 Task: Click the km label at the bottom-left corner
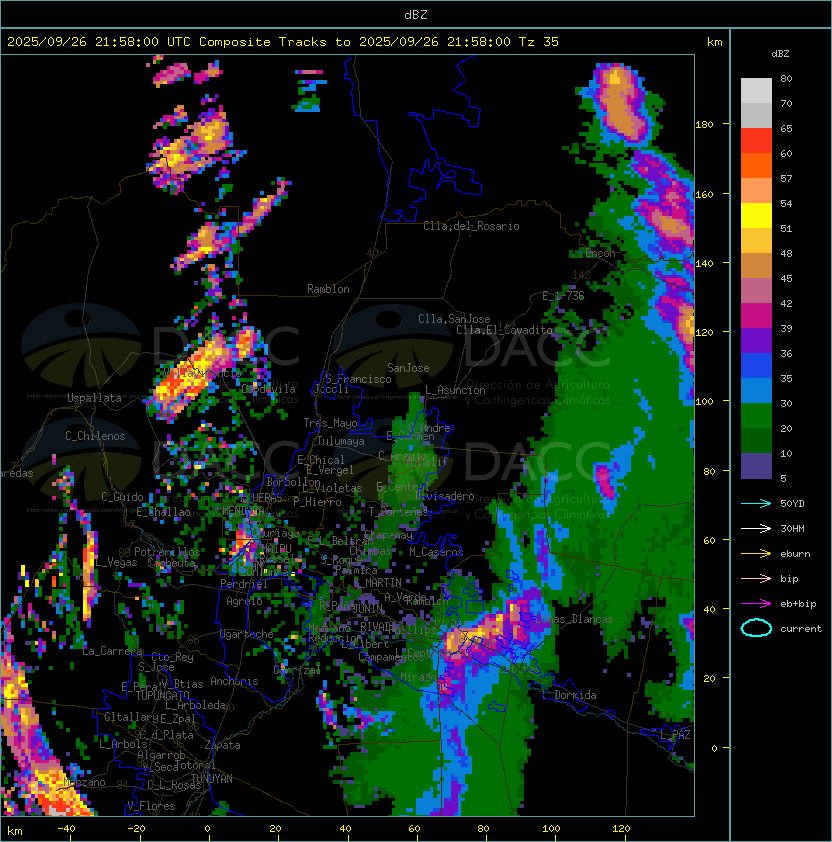click(x=15, y=832)
